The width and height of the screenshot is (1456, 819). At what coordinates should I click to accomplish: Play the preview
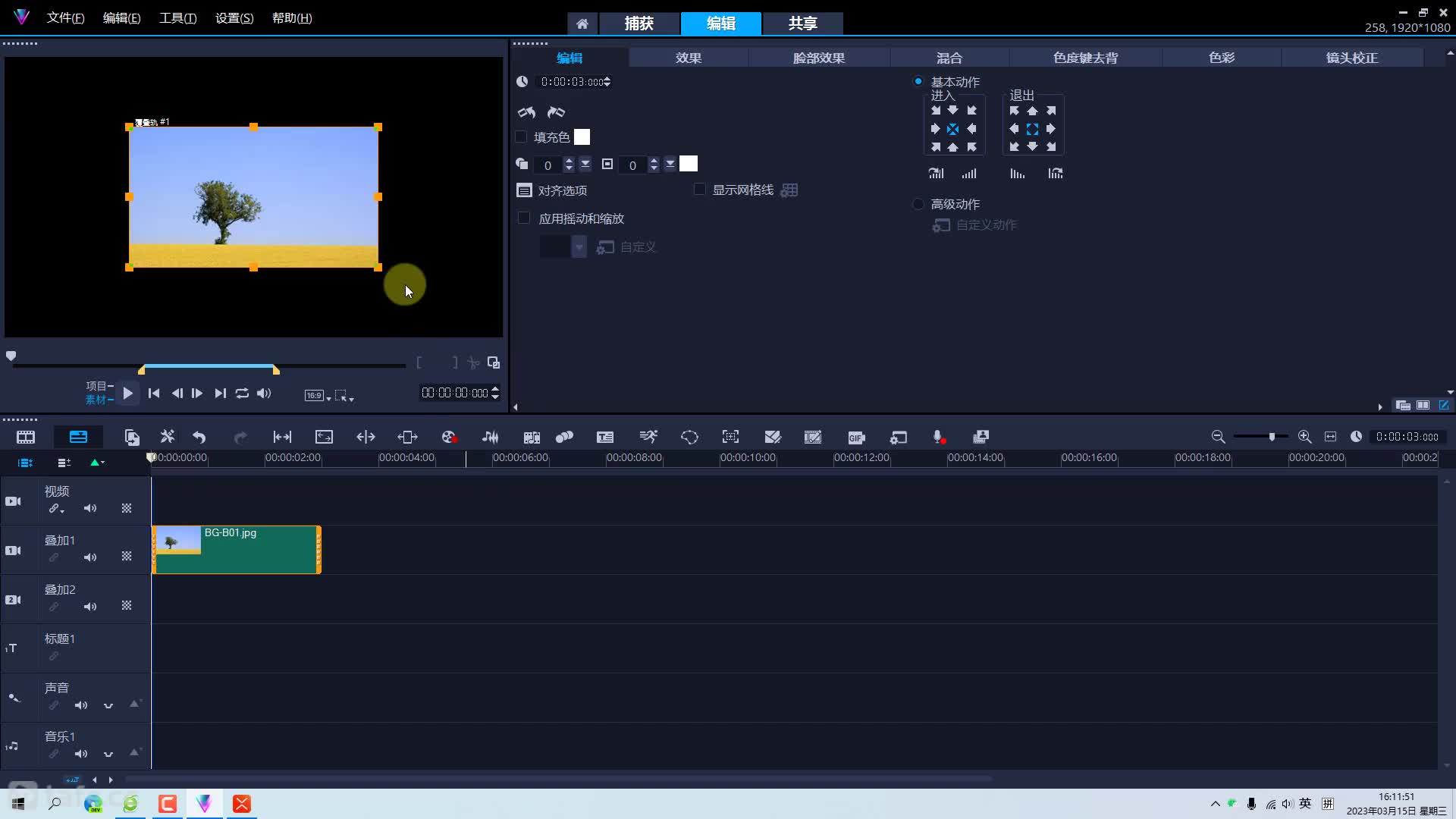pos(127,393)
